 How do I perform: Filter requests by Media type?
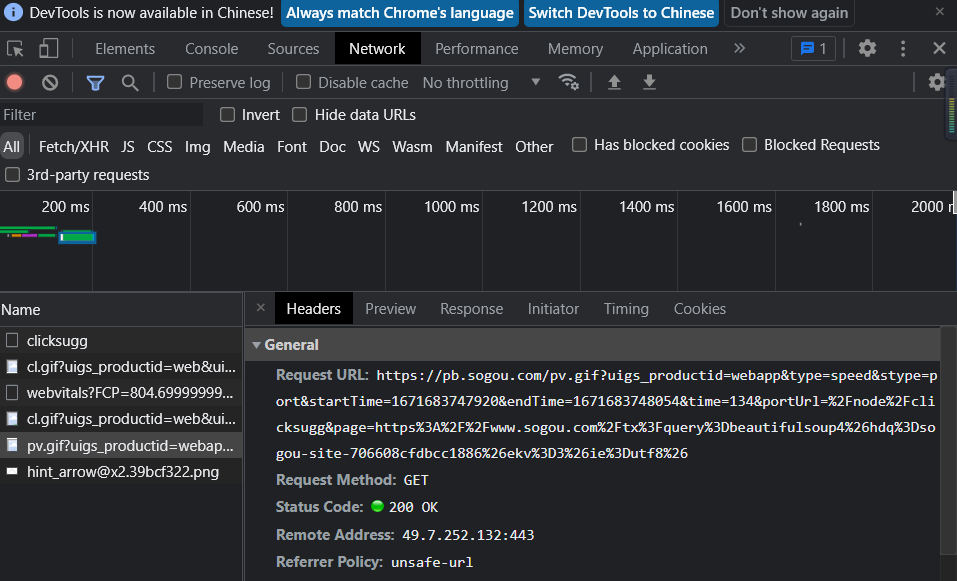(244, 146)
